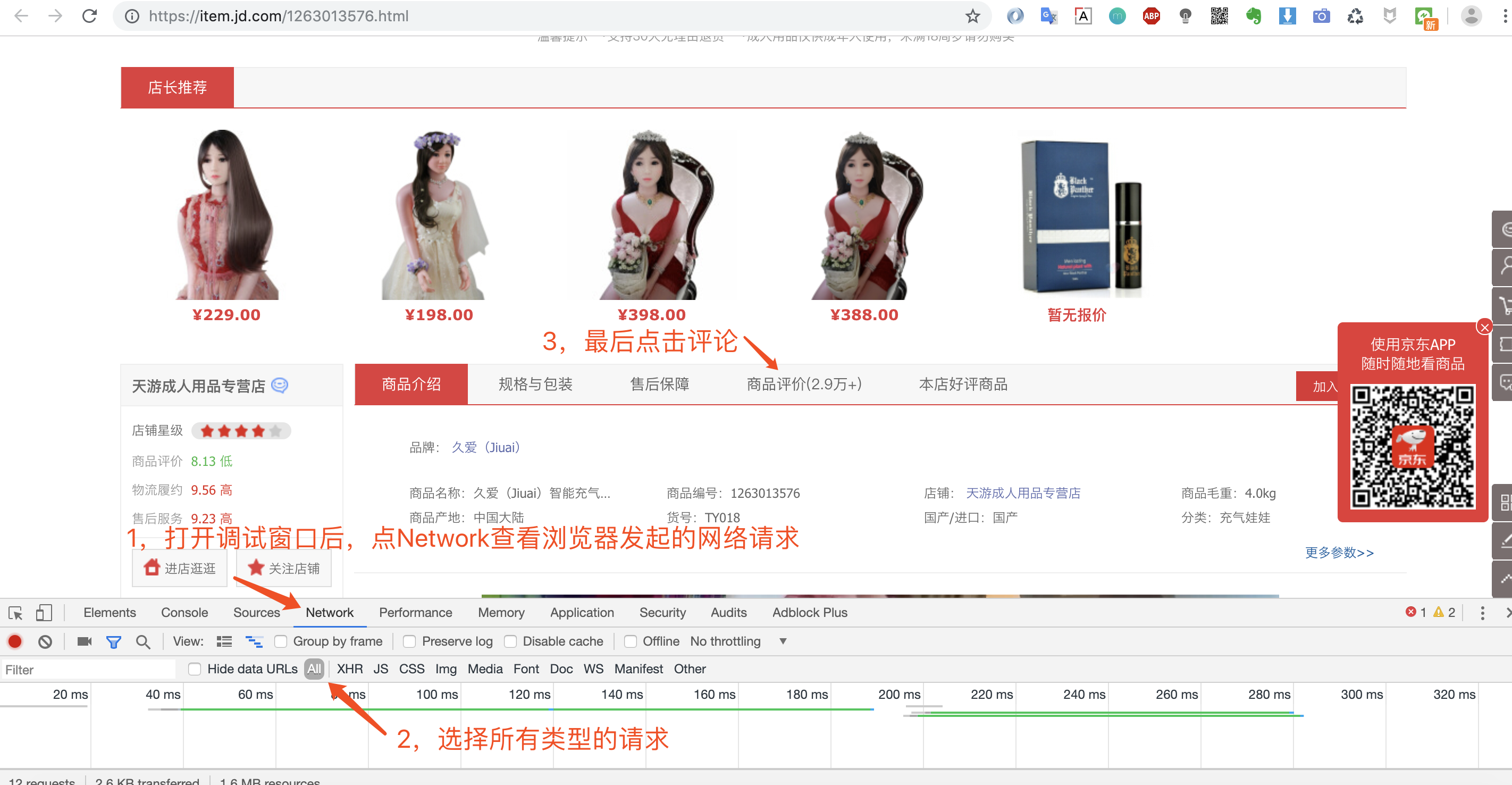
Task: Switch to the Console panel in DevTools
Action: point(184,612)
